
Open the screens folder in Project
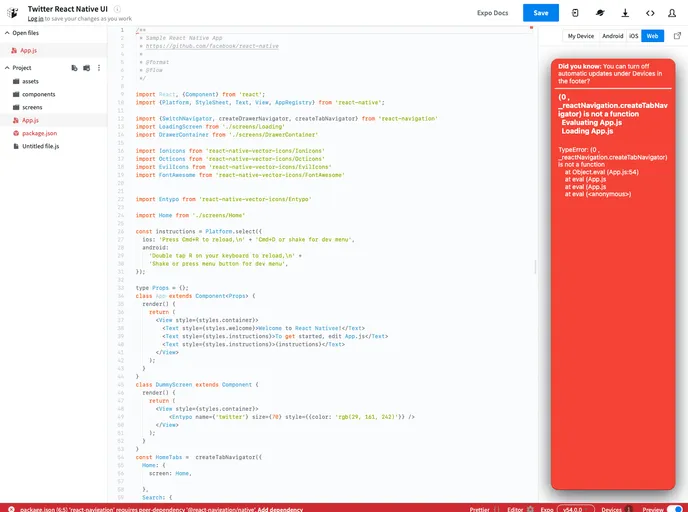coord(32,107)
